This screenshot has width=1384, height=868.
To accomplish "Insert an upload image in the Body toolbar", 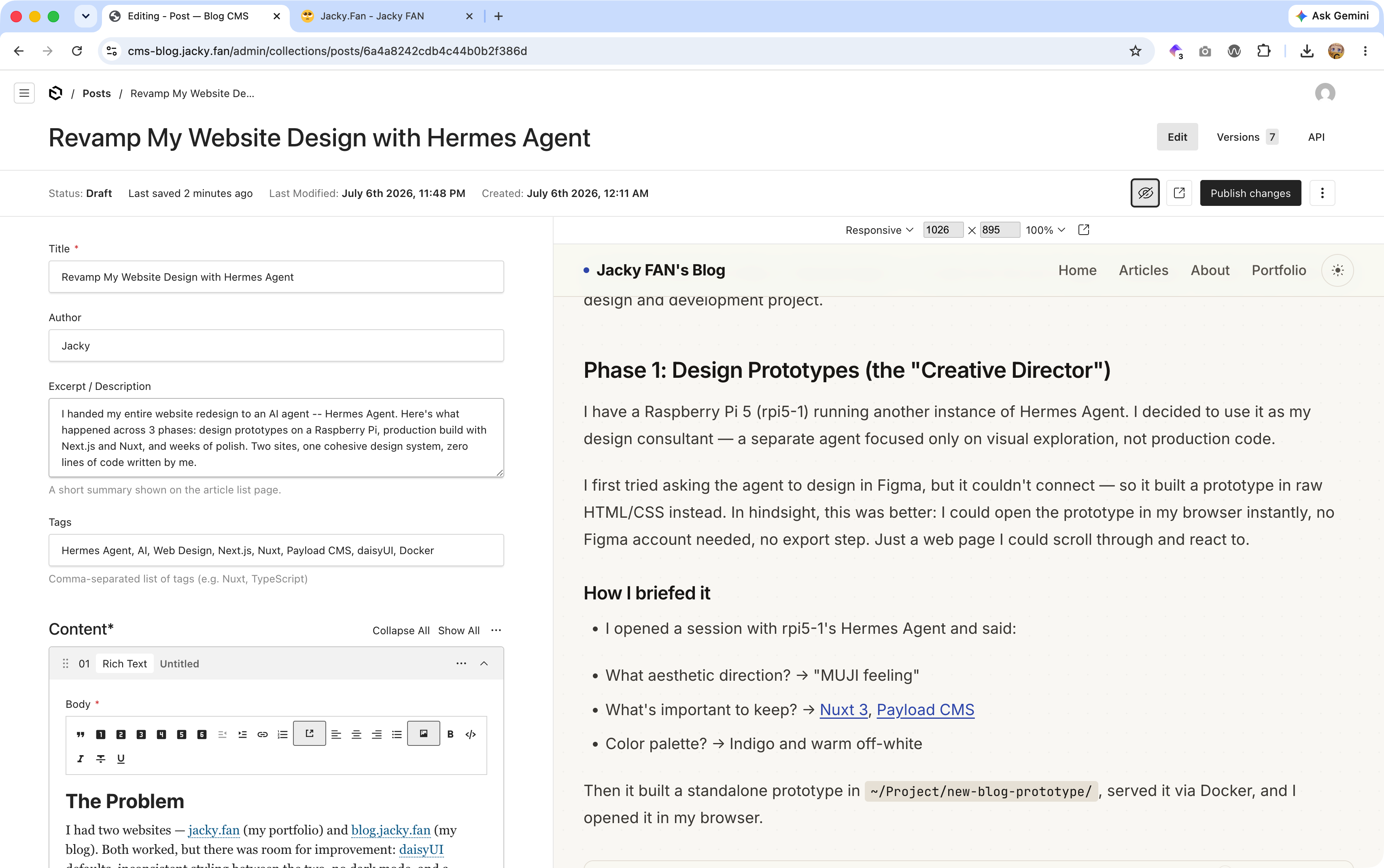I will (x=424, y=734).
